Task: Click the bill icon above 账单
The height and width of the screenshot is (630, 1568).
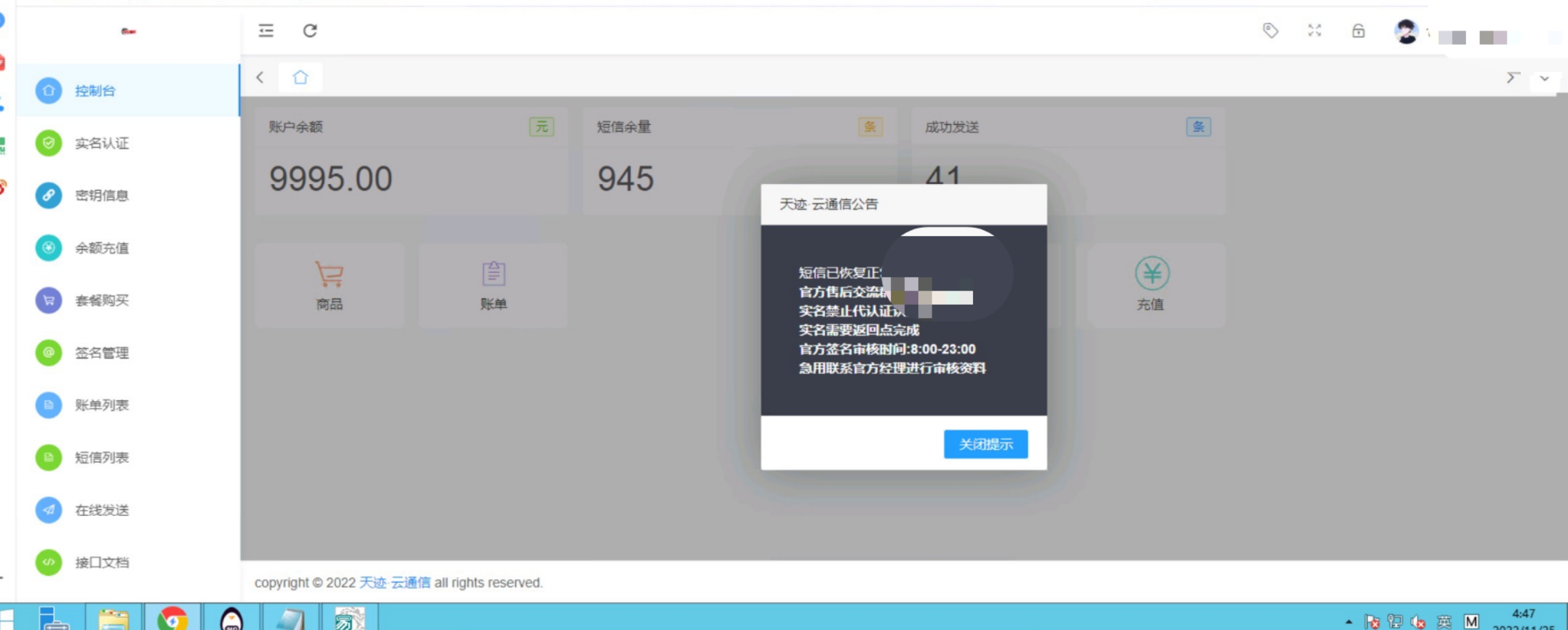Action: pyautogui.click(x=493, y=275)
